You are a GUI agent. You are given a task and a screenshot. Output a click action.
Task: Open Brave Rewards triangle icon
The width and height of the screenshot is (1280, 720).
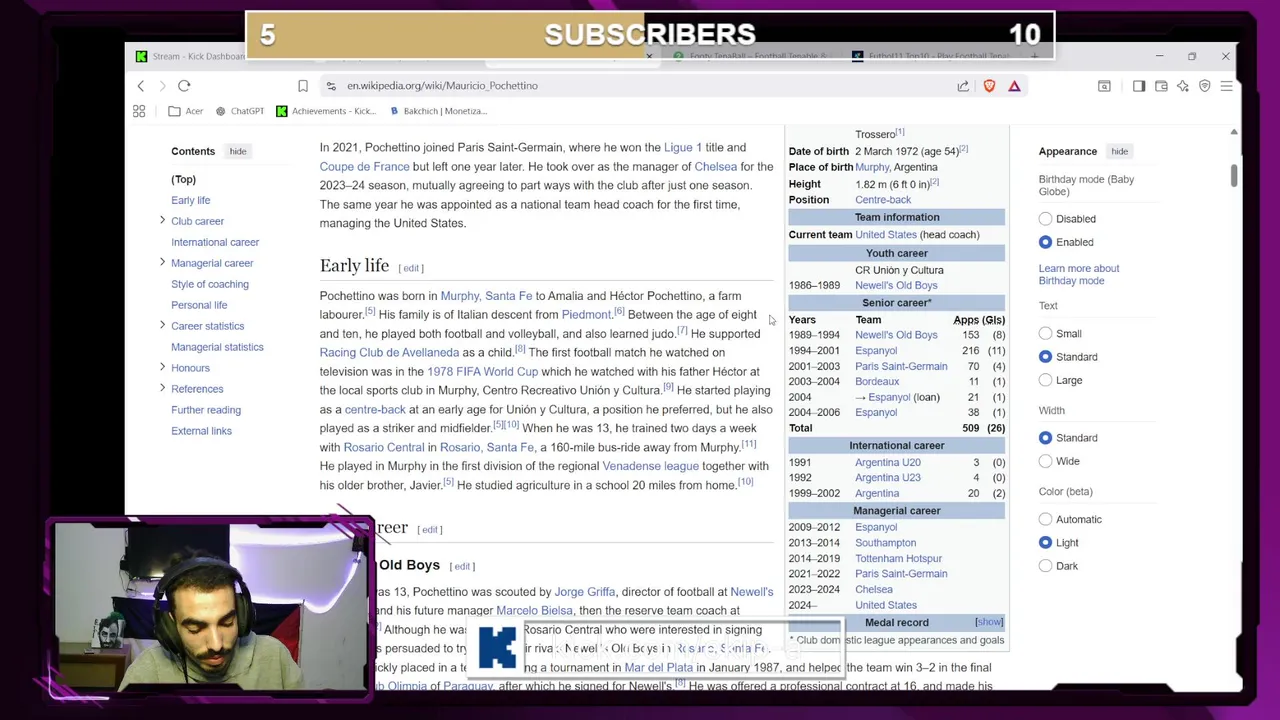(1014, 86)
